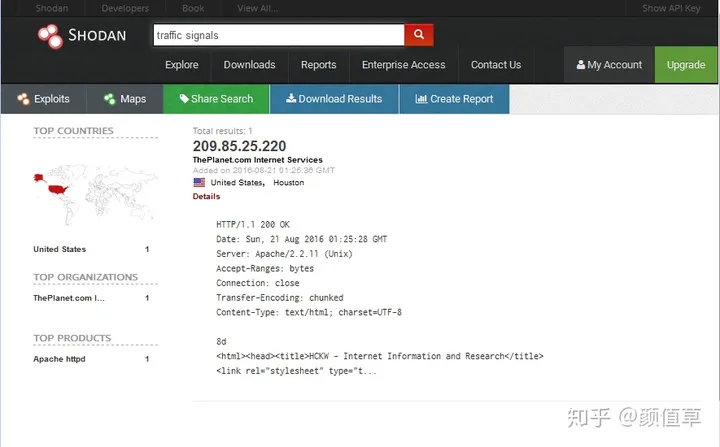Click the Developers link in top bar
The width and height of the screenshot is (720, 447).
point(125,8)
